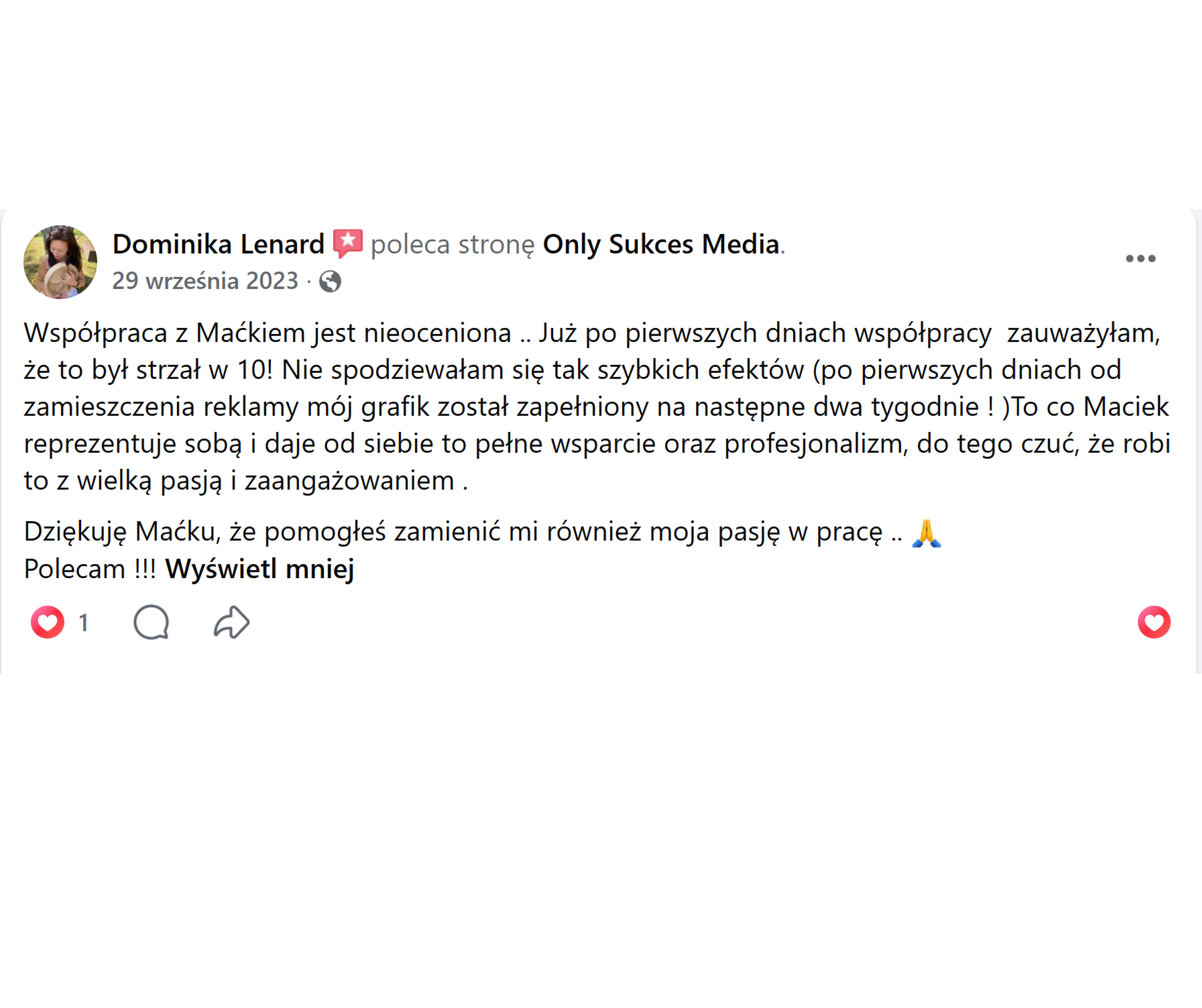The height and width of the screenshot is (1008, 1202).
Task: Click the sentence 'że to był strzał w 10!'
Action: pos(148,370)
